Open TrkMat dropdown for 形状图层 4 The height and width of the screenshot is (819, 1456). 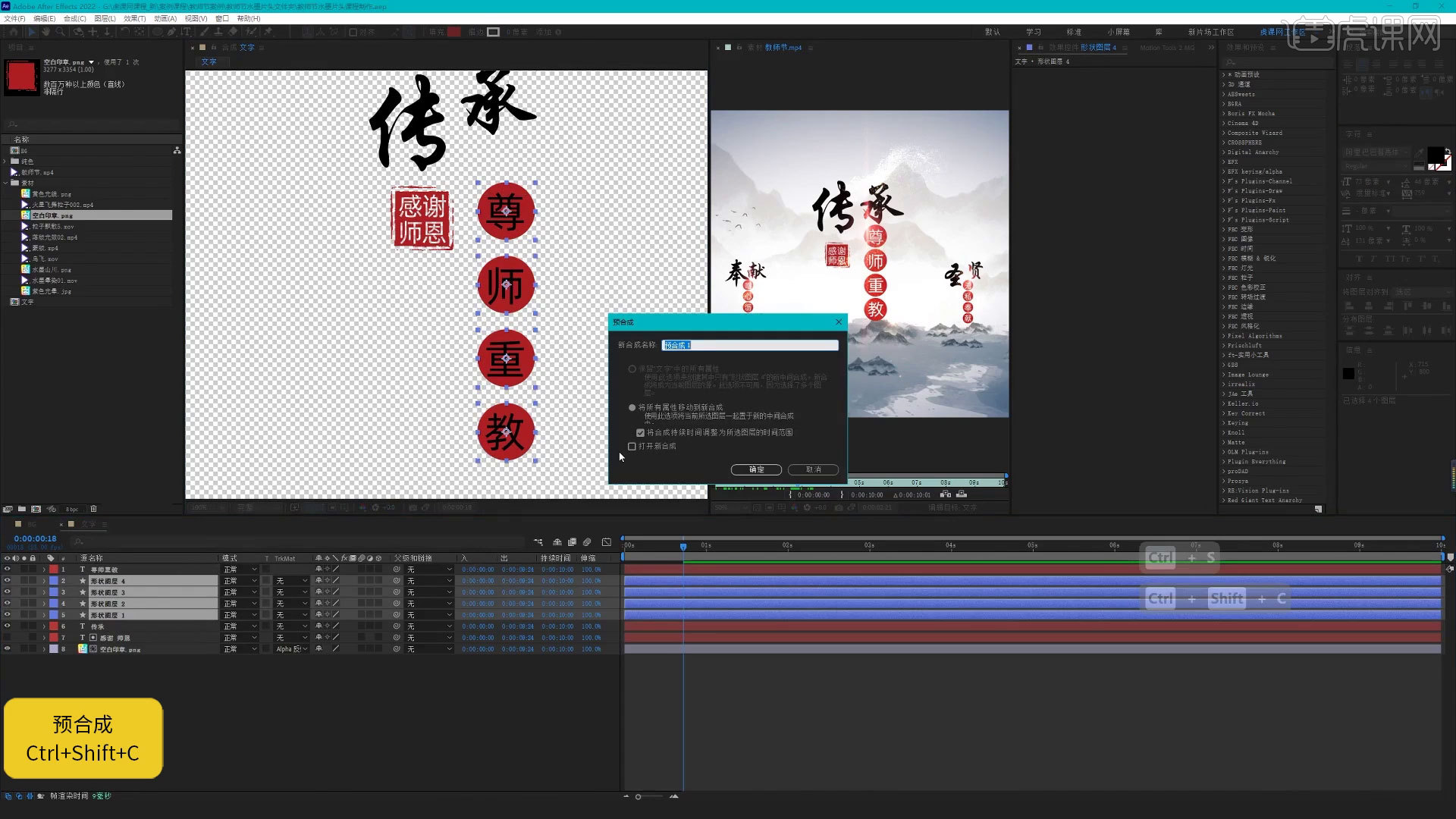tap(291, 581)
